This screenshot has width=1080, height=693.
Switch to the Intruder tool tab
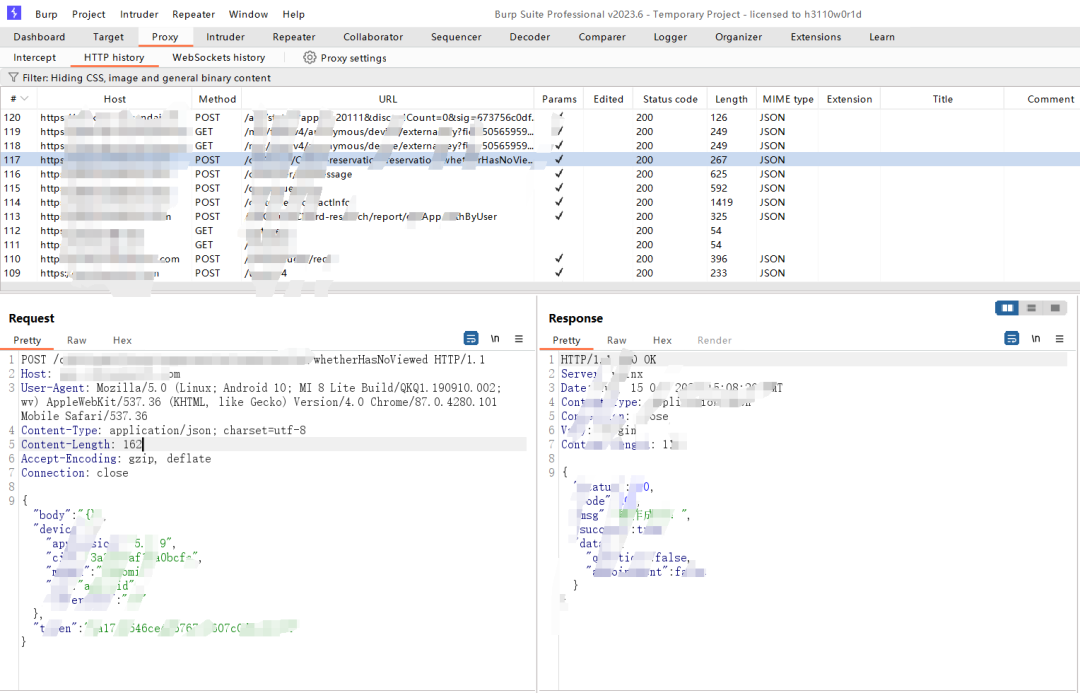tap(225, 37)
